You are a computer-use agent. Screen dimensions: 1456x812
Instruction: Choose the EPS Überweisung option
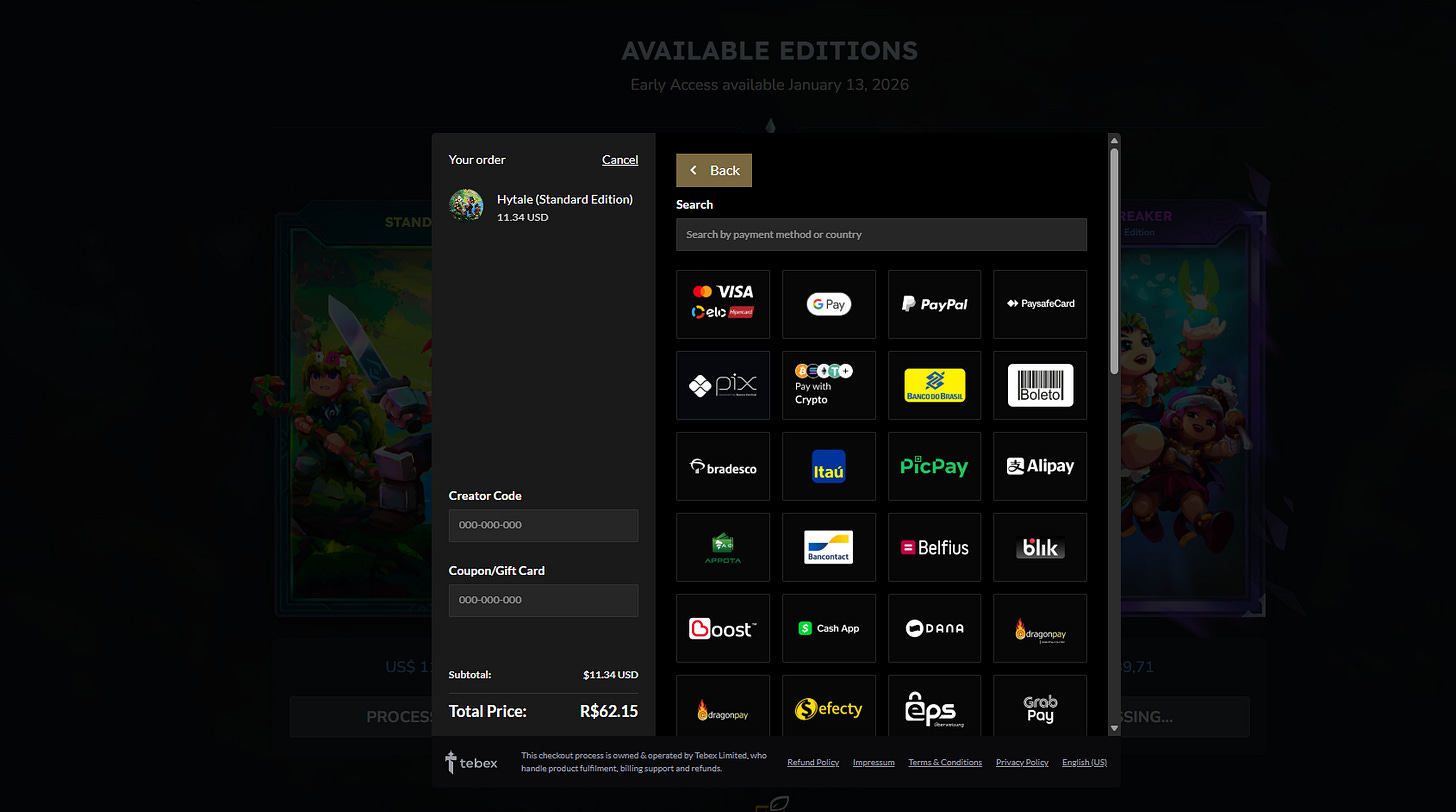coord(934,706)
